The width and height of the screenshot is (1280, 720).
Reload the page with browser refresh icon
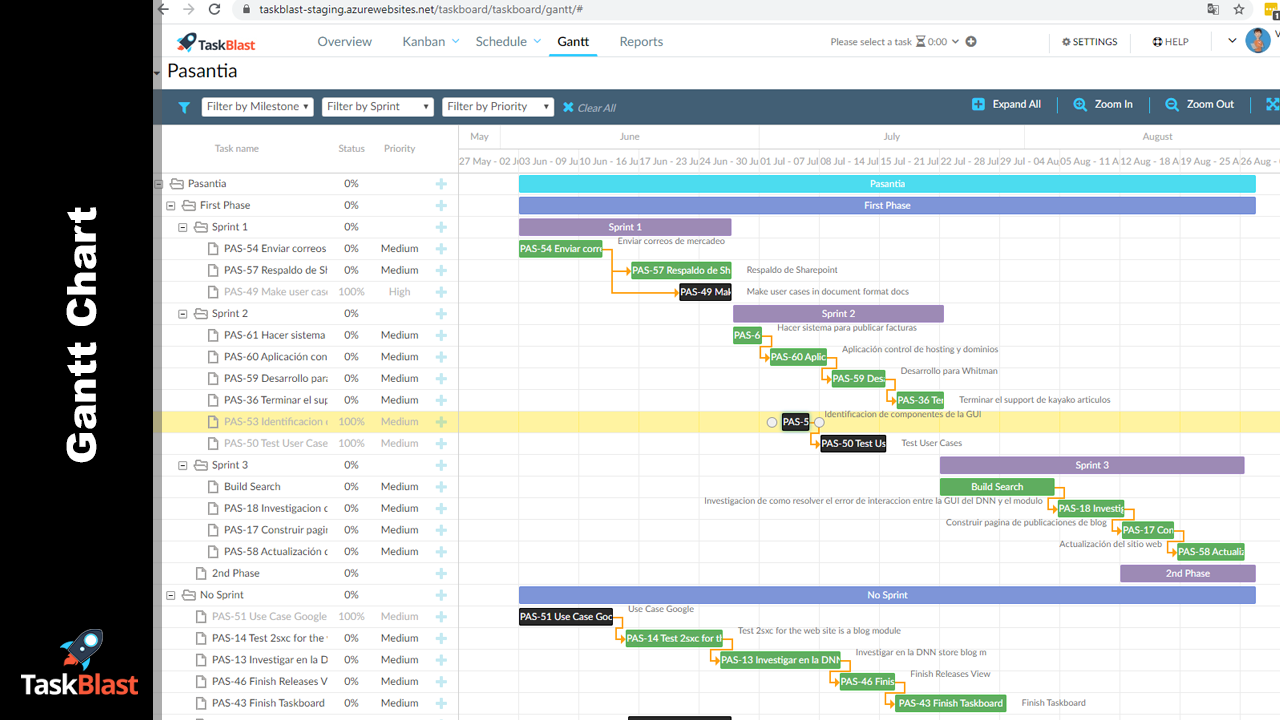(x=214, y=9)
